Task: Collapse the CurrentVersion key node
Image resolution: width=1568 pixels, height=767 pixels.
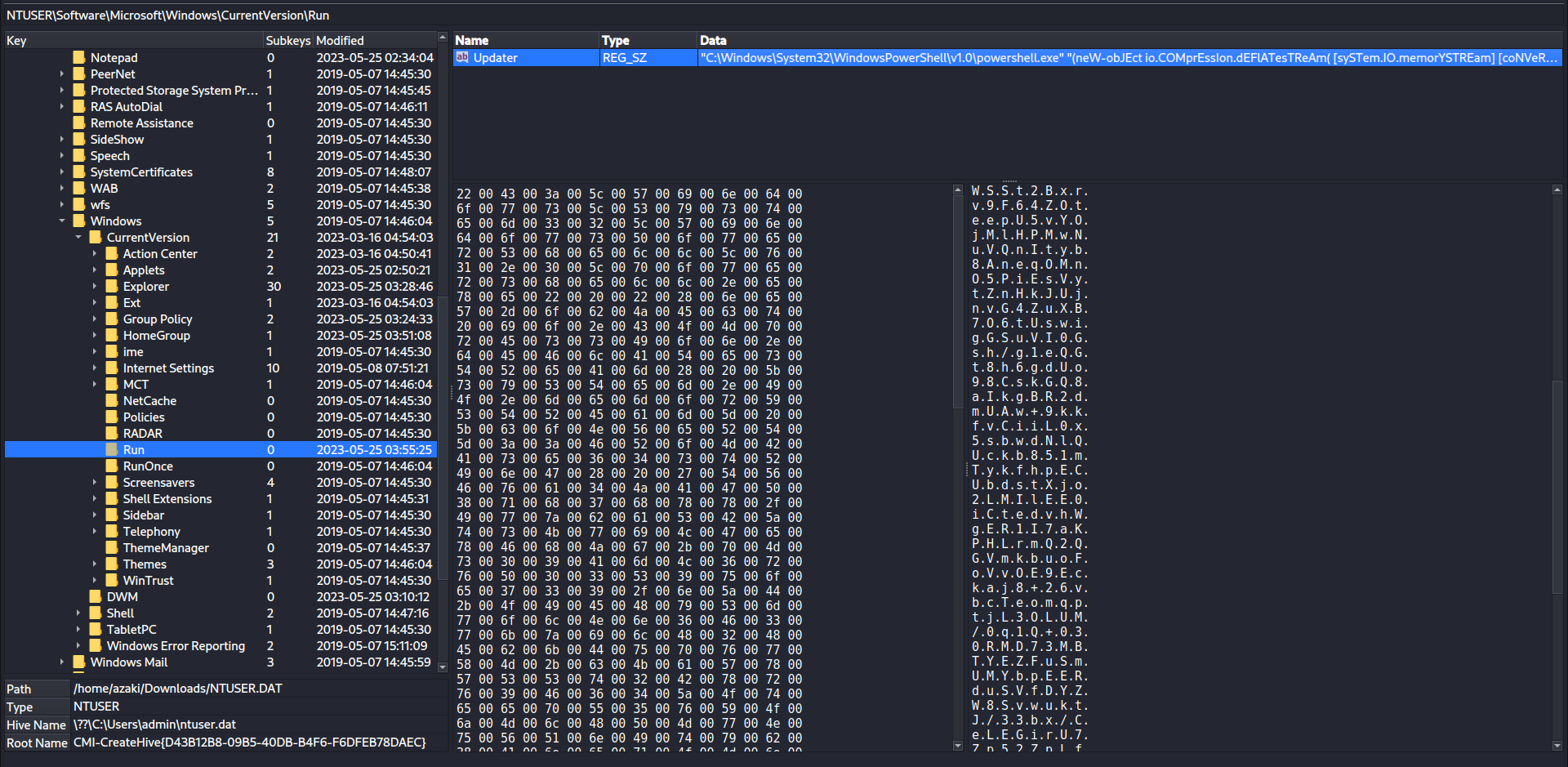Action: point(78,237)
